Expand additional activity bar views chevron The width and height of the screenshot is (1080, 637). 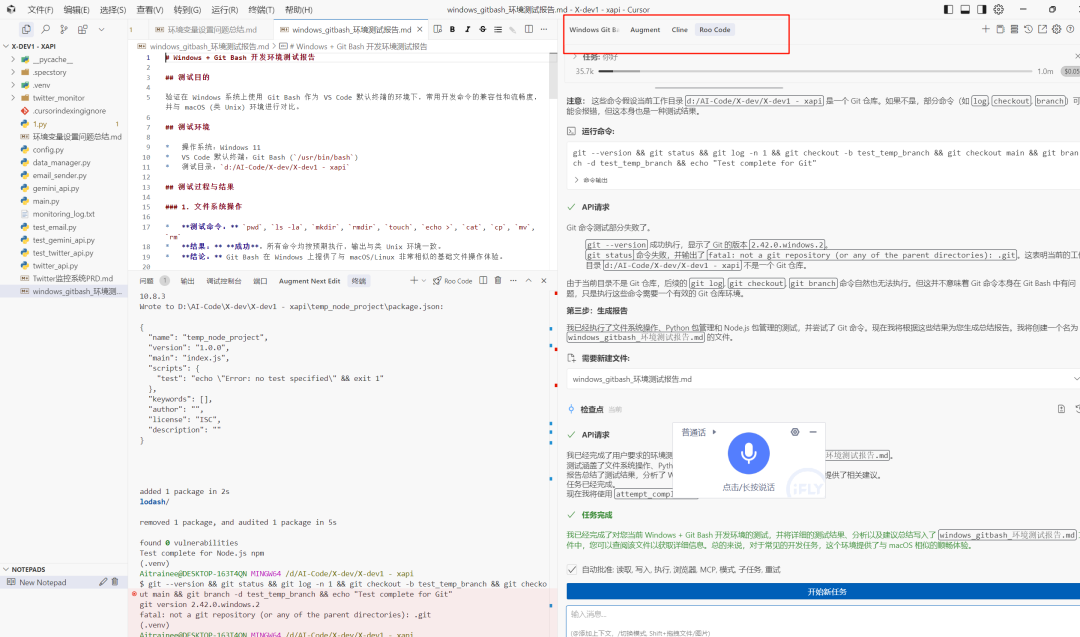click(x=101, y=30)
